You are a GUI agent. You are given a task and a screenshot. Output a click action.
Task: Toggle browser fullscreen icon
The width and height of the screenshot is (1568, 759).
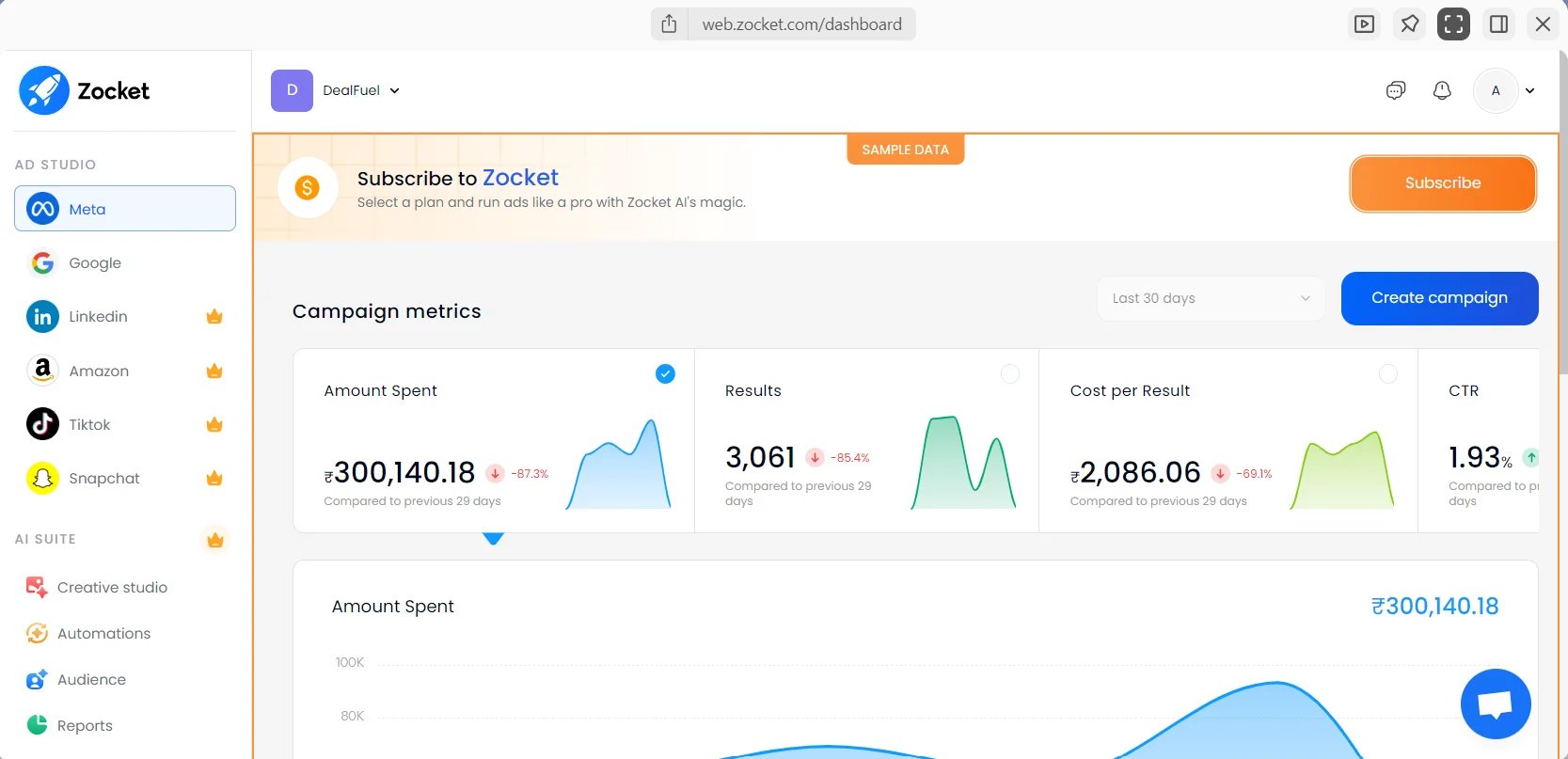(x=1453, y=24)
